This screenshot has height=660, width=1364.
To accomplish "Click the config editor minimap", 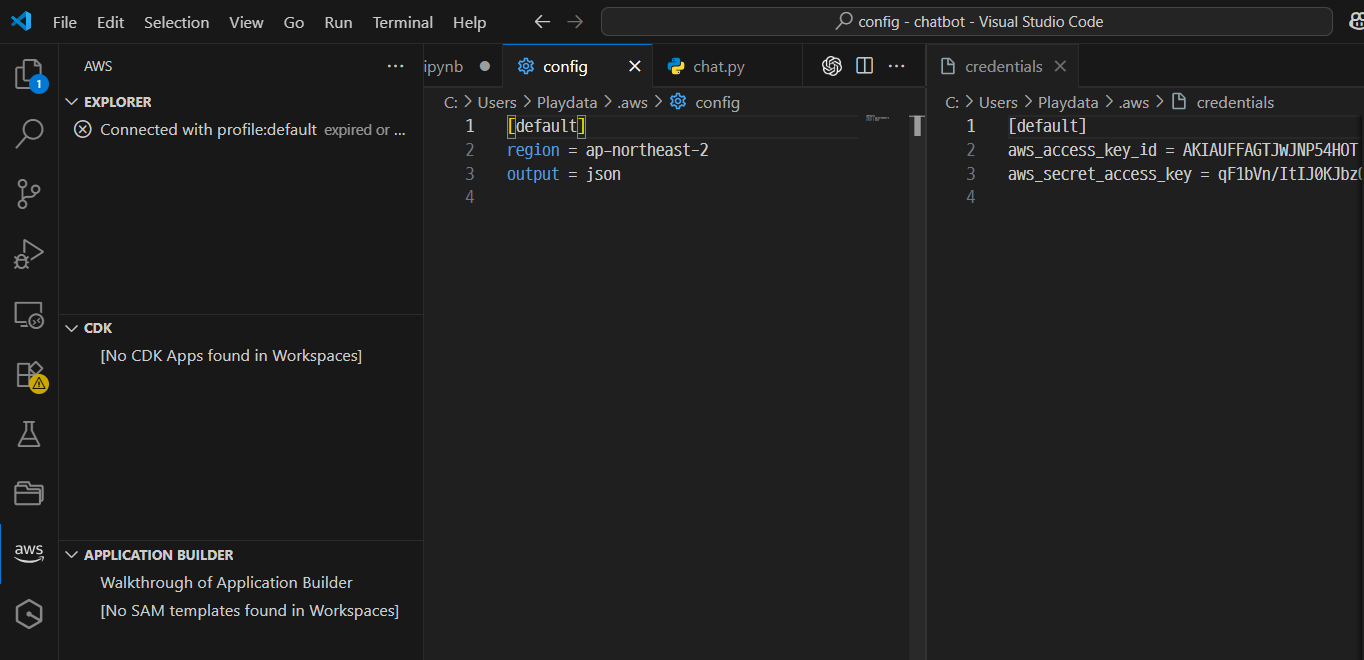I will click(878, 120).
